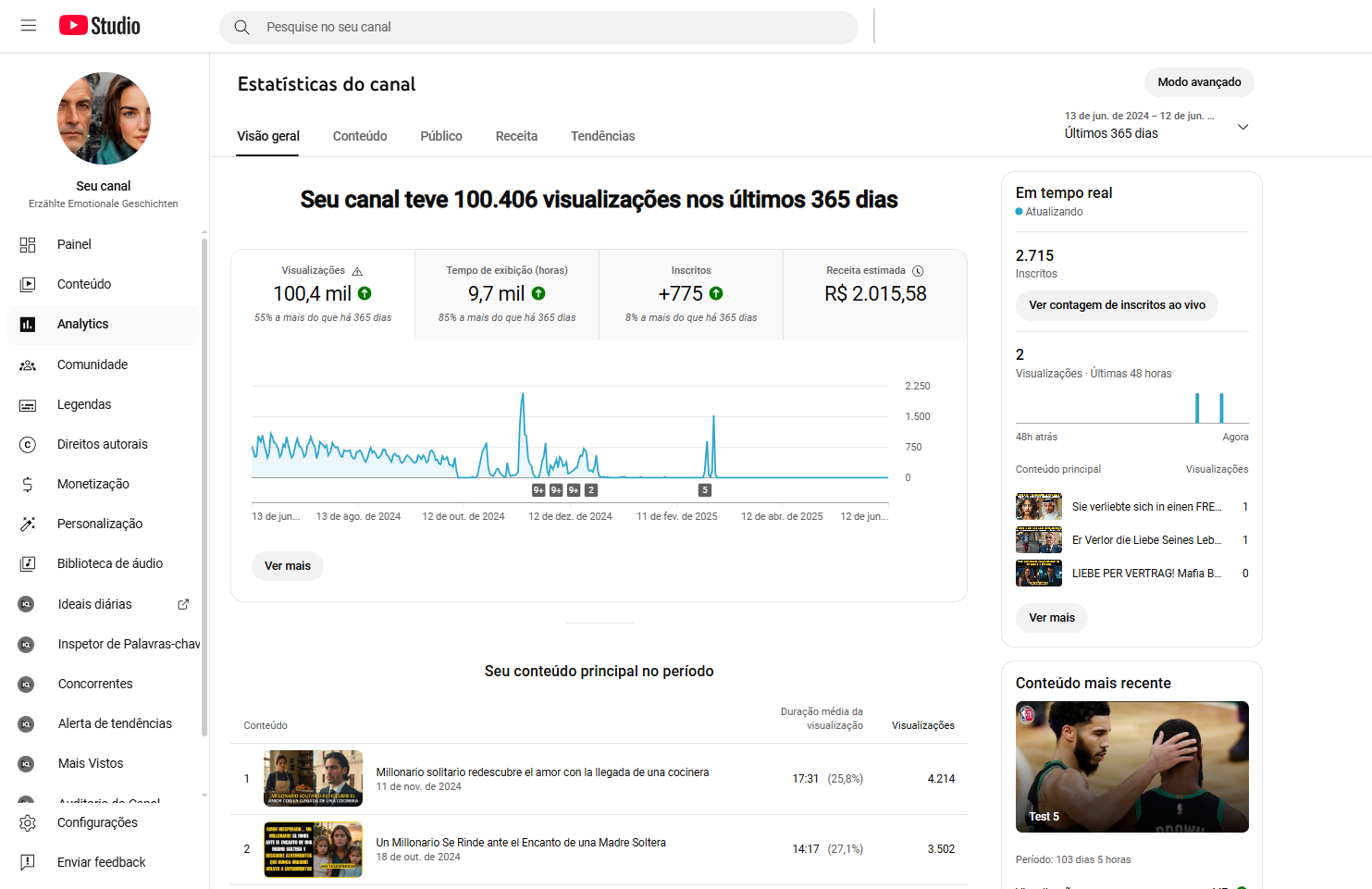This screenshot has width=1372, height=889.
Task: Click the Direitos autorais copyright icon
Action: 28,444
